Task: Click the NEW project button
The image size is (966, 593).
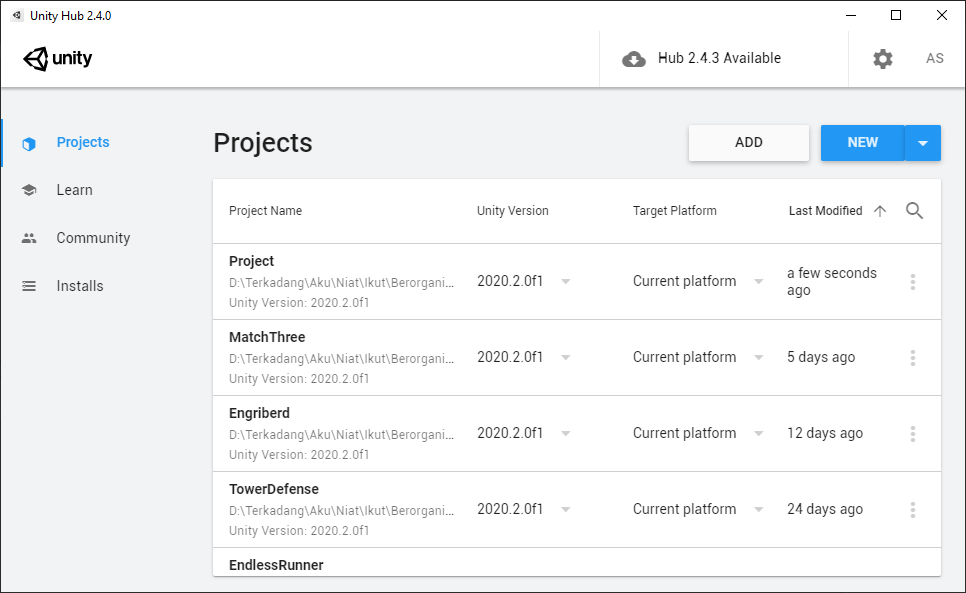Action: click(862, 143)
